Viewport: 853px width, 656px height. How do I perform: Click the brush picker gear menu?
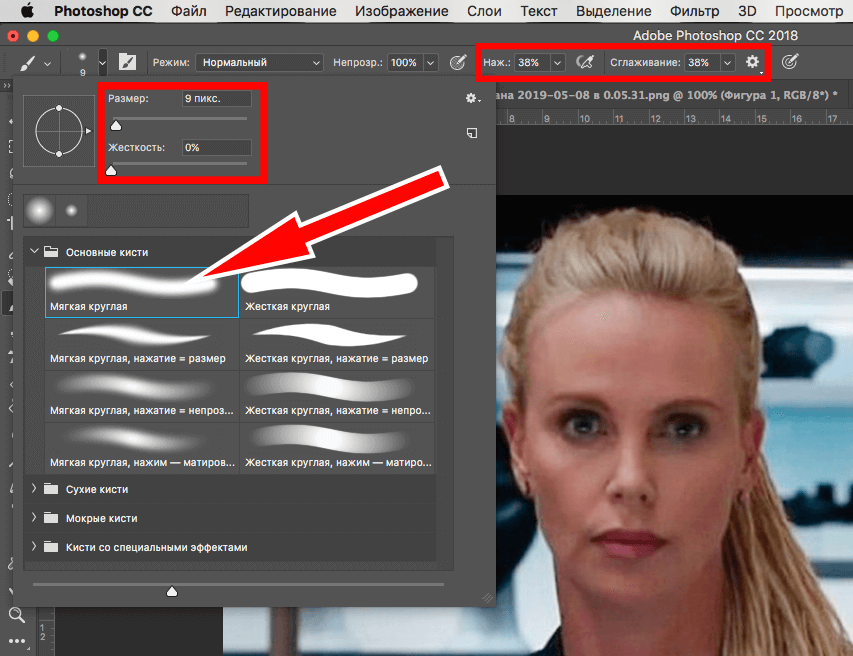pyautogui.click(x=472, y=98)
